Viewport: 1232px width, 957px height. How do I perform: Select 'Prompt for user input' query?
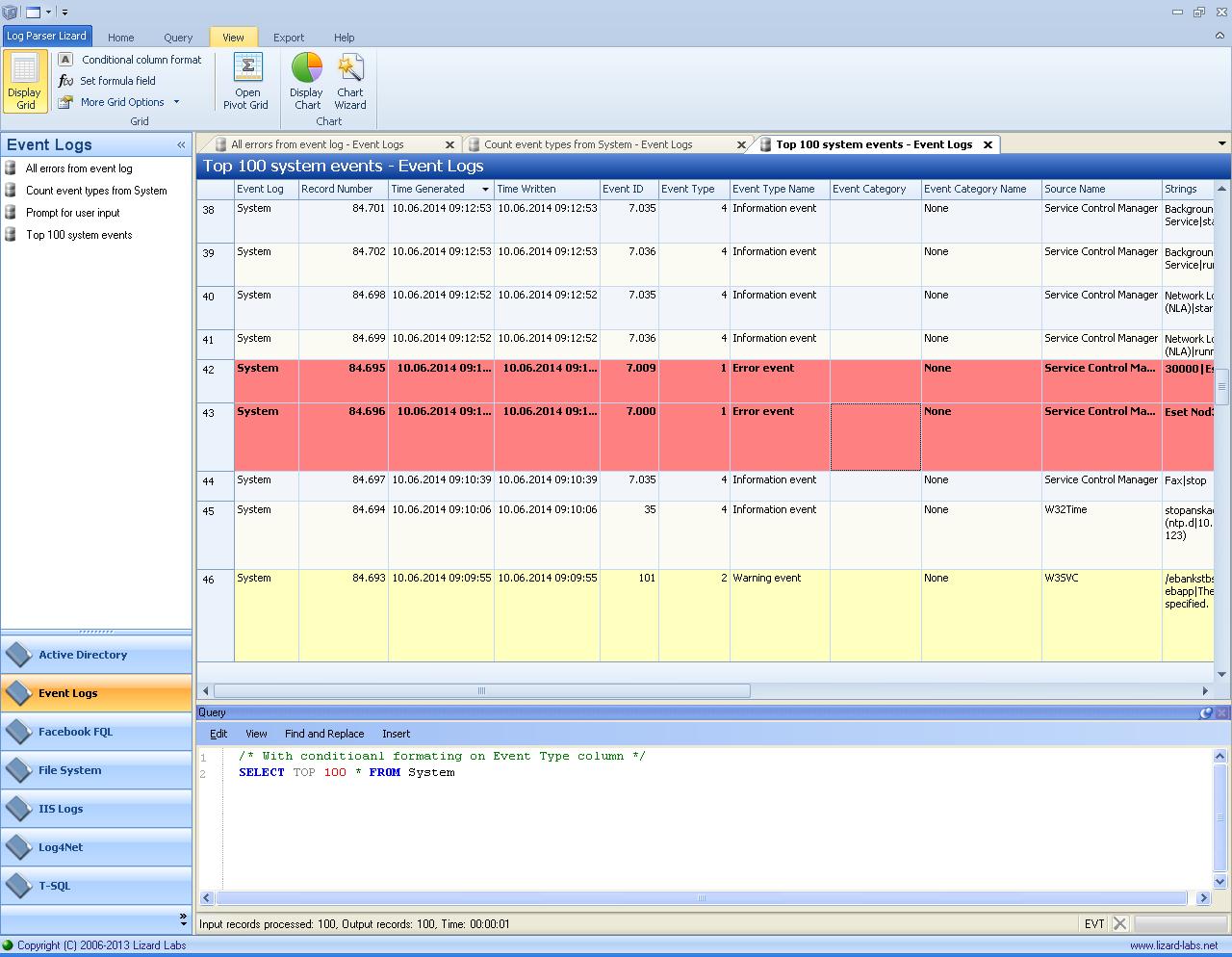[x=73, y=213]
